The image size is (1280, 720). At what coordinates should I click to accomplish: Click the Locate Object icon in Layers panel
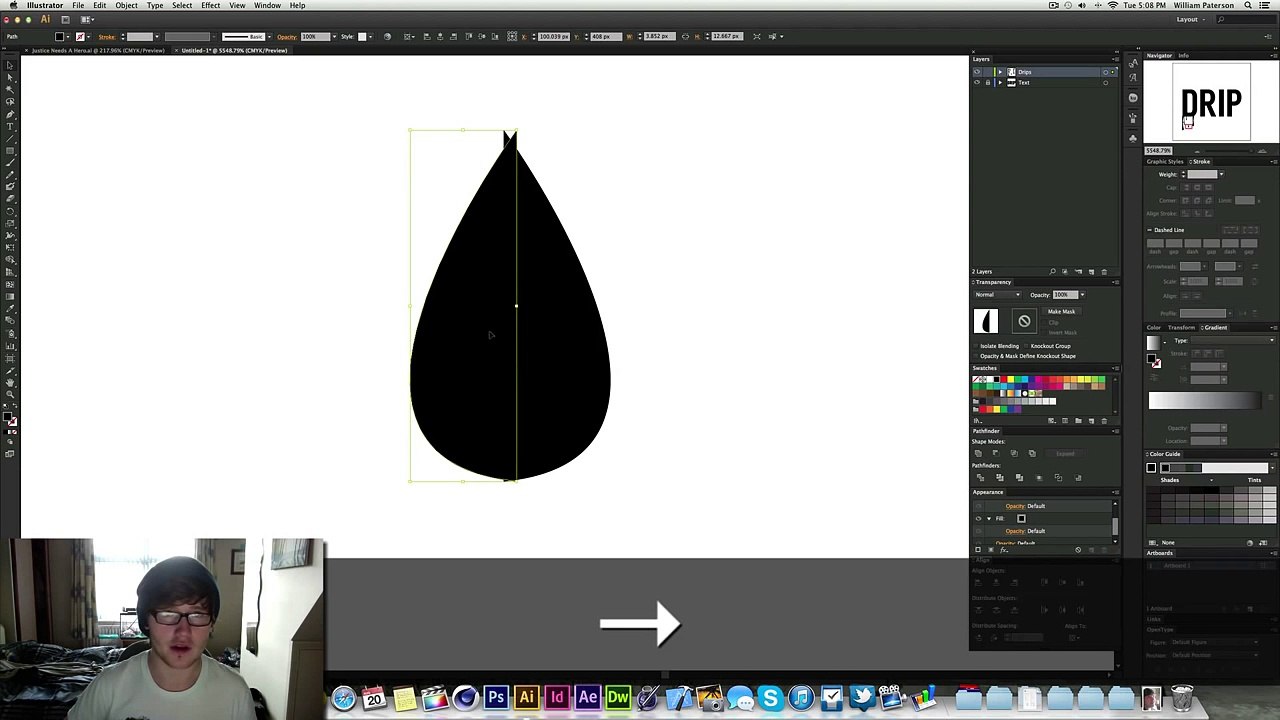tap(1052, 272)
